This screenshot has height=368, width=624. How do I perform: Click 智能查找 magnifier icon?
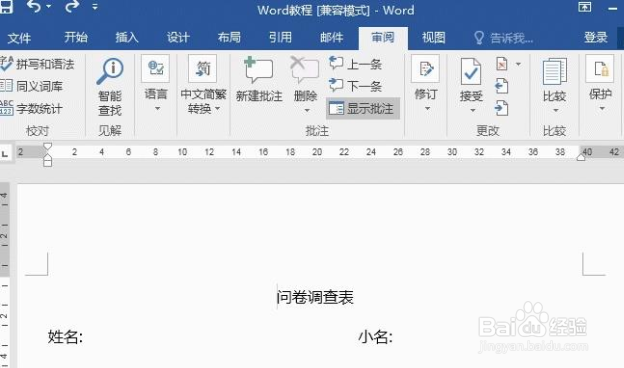click(110, 72)
